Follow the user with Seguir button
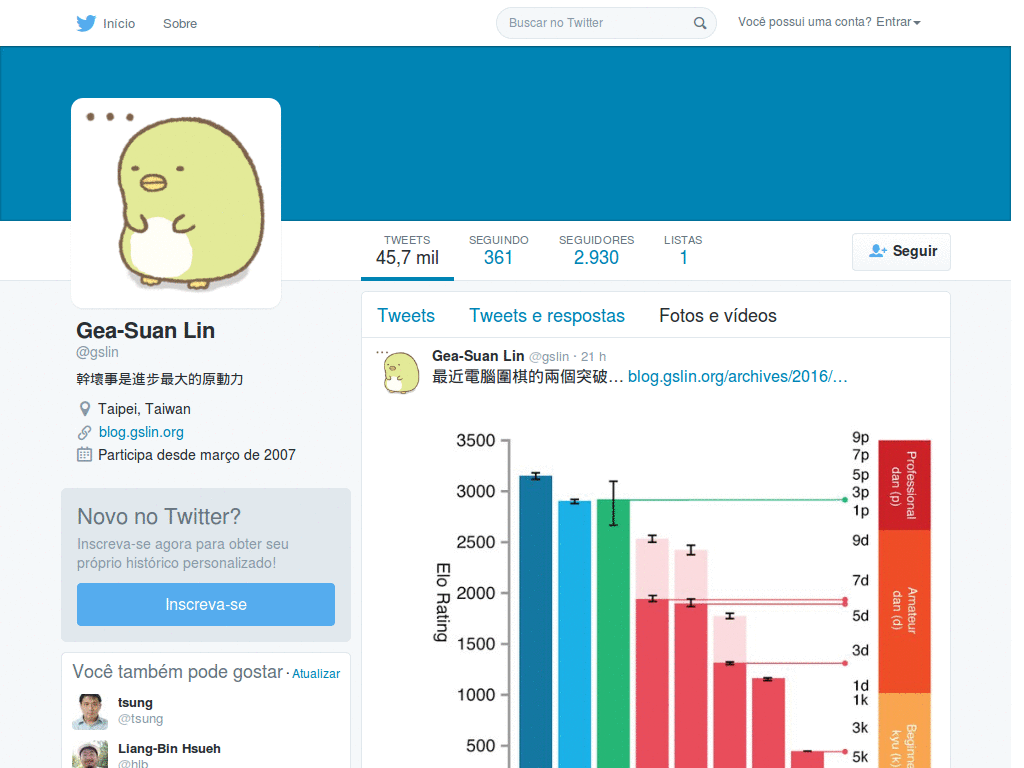Screen dimensions: 1024x768 [901, 251]
